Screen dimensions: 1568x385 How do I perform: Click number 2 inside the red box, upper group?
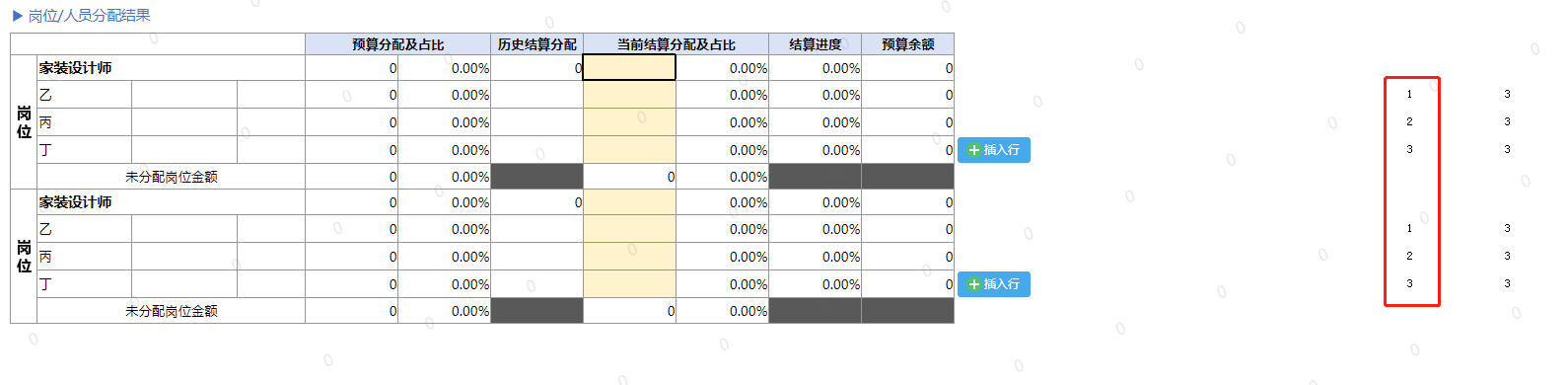coord(1409,121)
